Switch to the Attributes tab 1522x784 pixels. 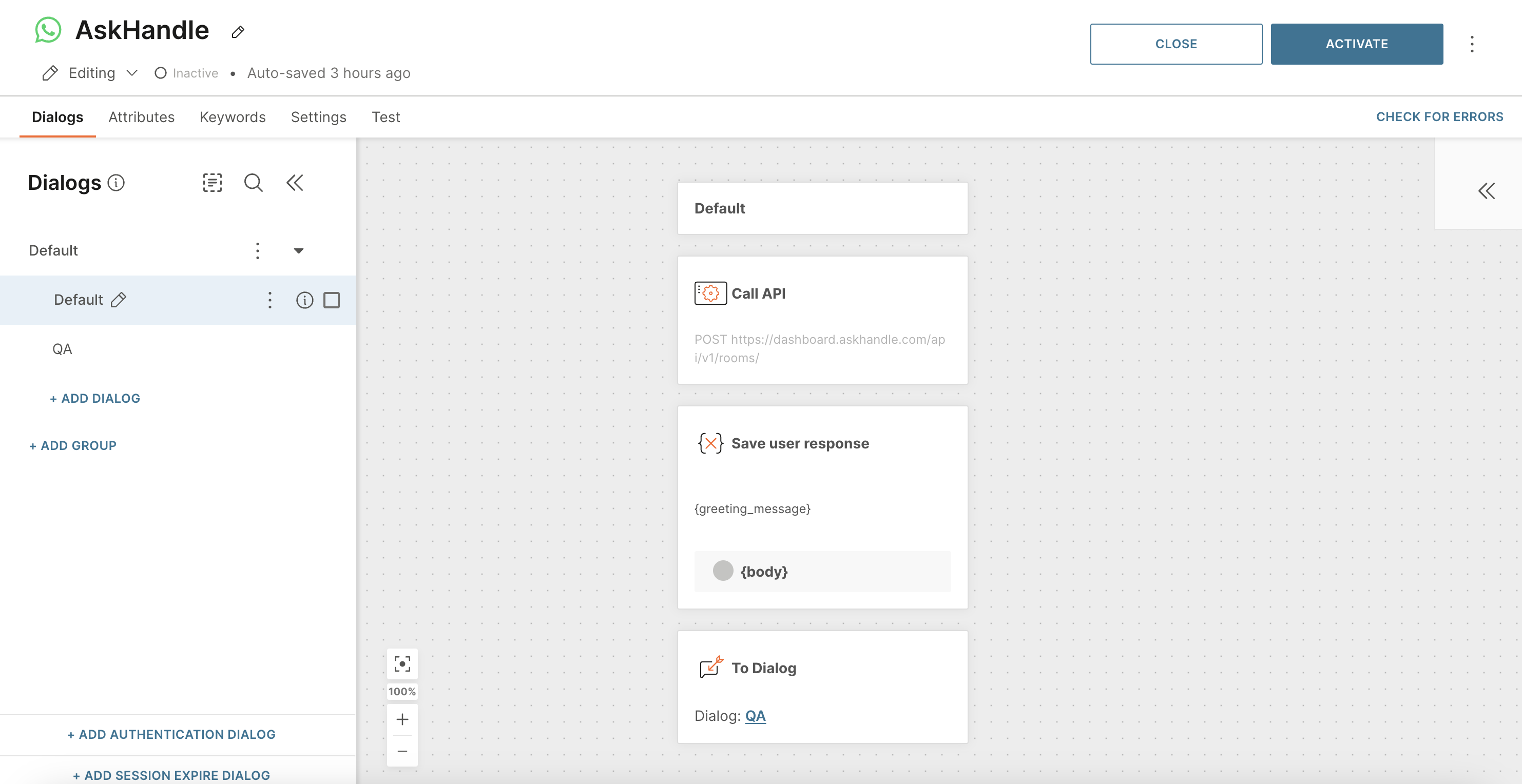(x=141, y=117)
